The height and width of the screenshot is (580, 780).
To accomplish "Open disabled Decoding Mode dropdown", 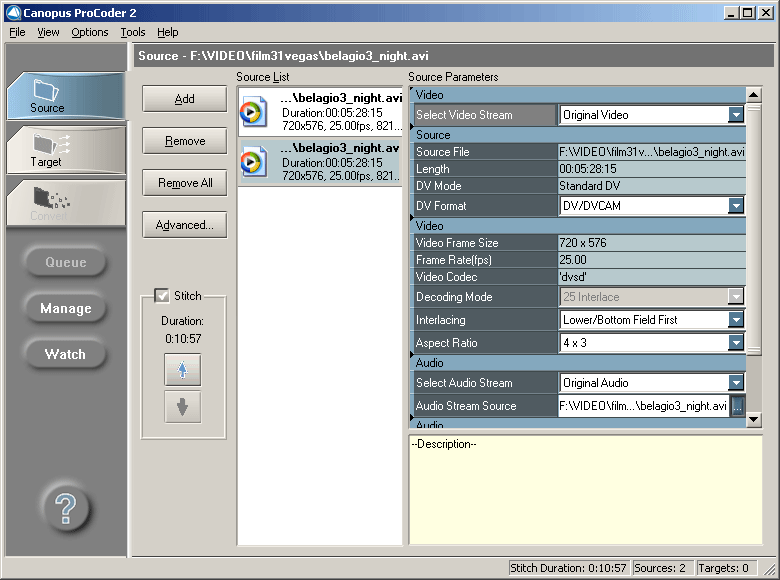I will [736, 296].
